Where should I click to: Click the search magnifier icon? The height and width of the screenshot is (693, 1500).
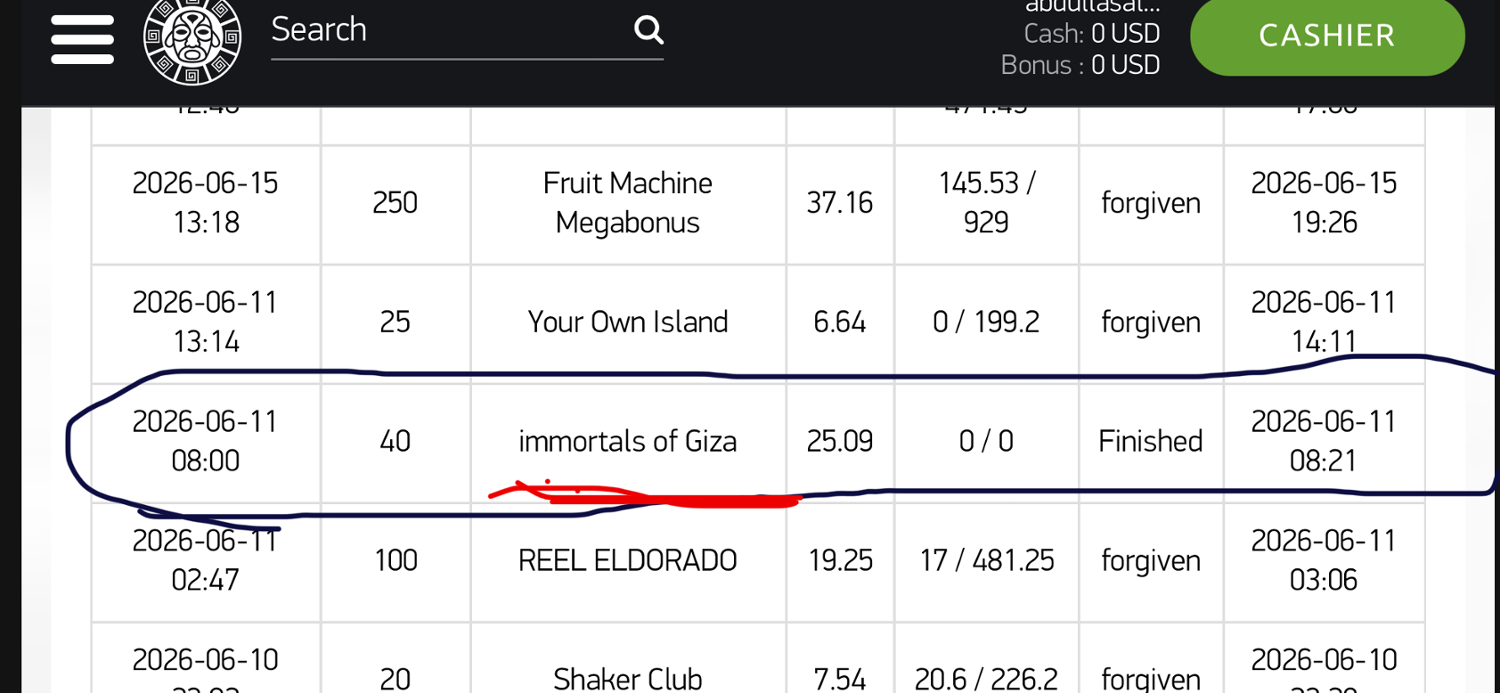[648, 30]
